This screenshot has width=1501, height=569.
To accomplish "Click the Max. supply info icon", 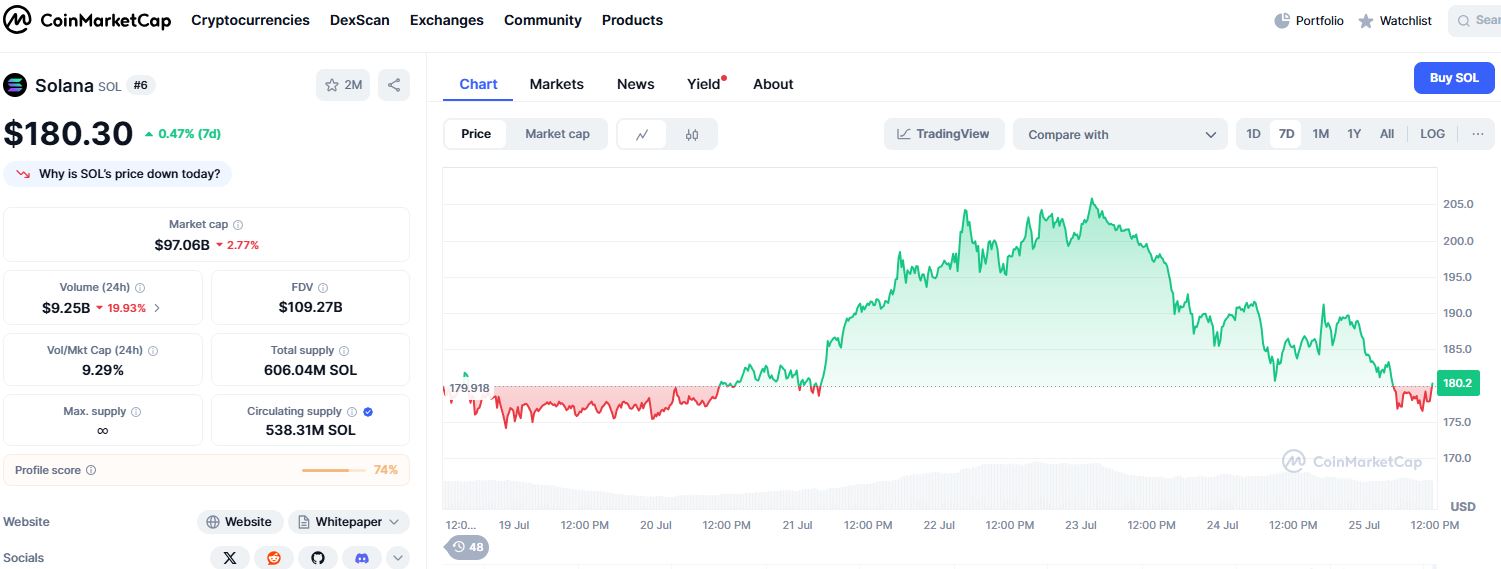I will pyautogui.click(x=136, y=412).
